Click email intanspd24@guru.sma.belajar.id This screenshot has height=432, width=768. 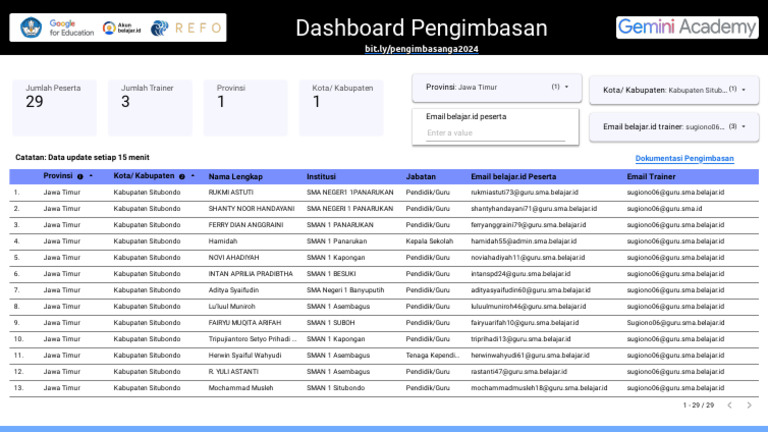(520, 274)
